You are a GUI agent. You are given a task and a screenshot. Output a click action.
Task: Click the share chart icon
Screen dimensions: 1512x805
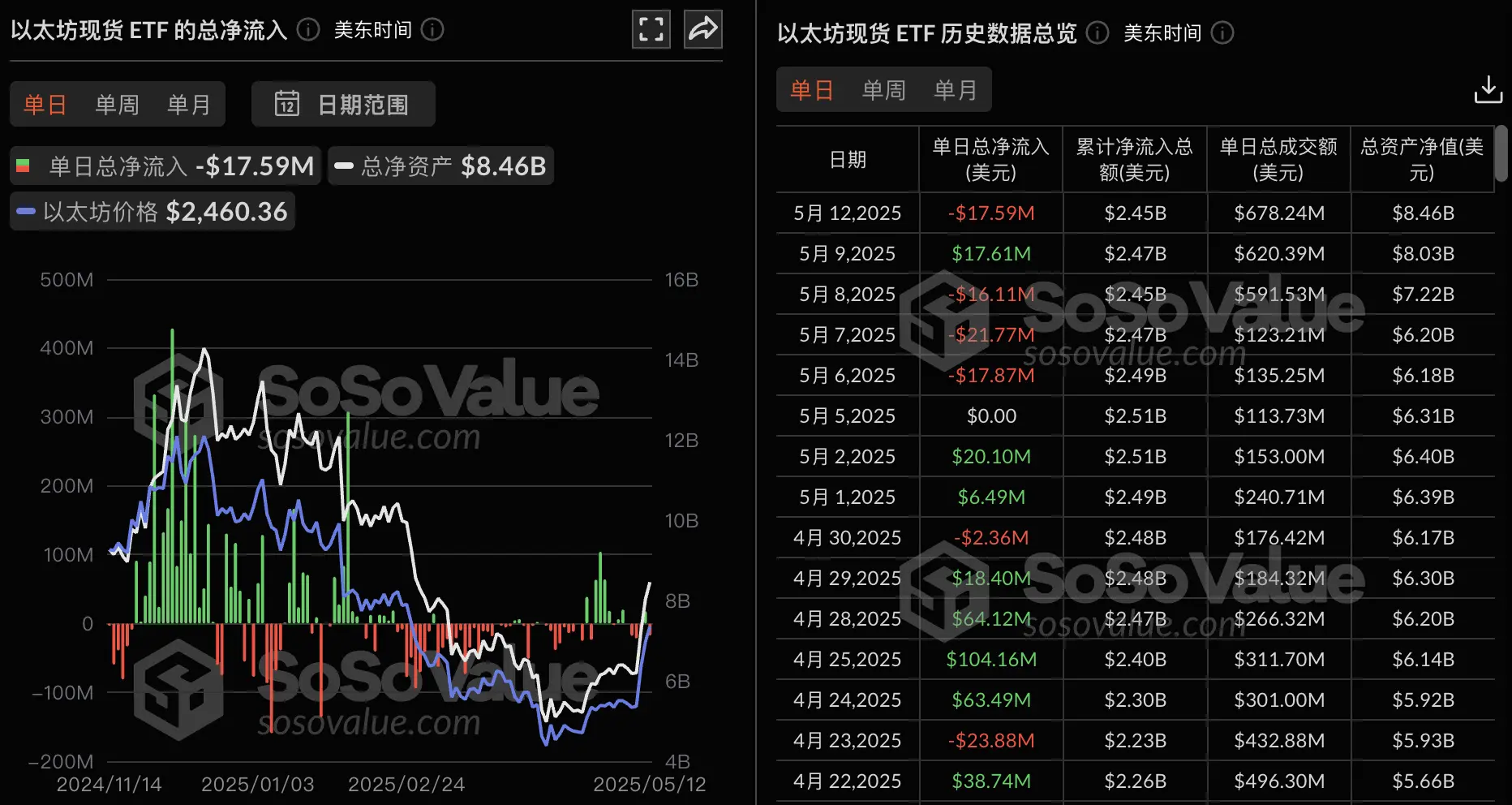tap(702, 28)
